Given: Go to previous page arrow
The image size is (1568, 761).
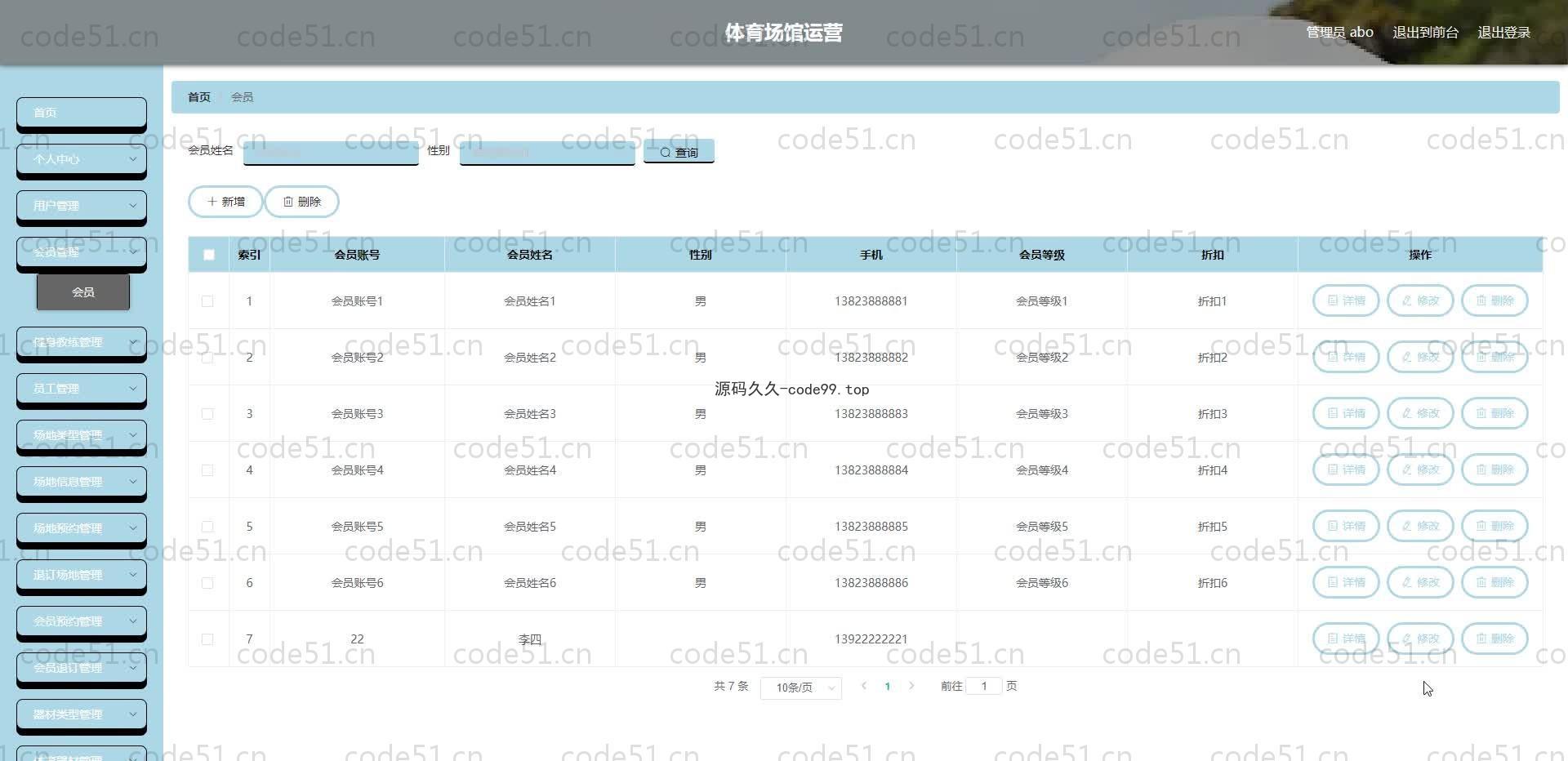Looking at the screenshot, I should coord(864,686).
